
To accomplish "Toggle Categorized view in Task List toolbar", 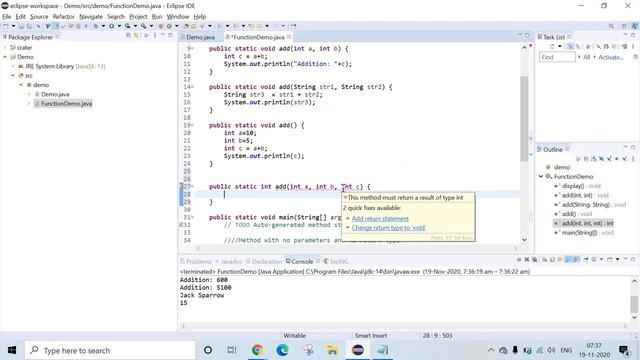I will click(570, 47).
